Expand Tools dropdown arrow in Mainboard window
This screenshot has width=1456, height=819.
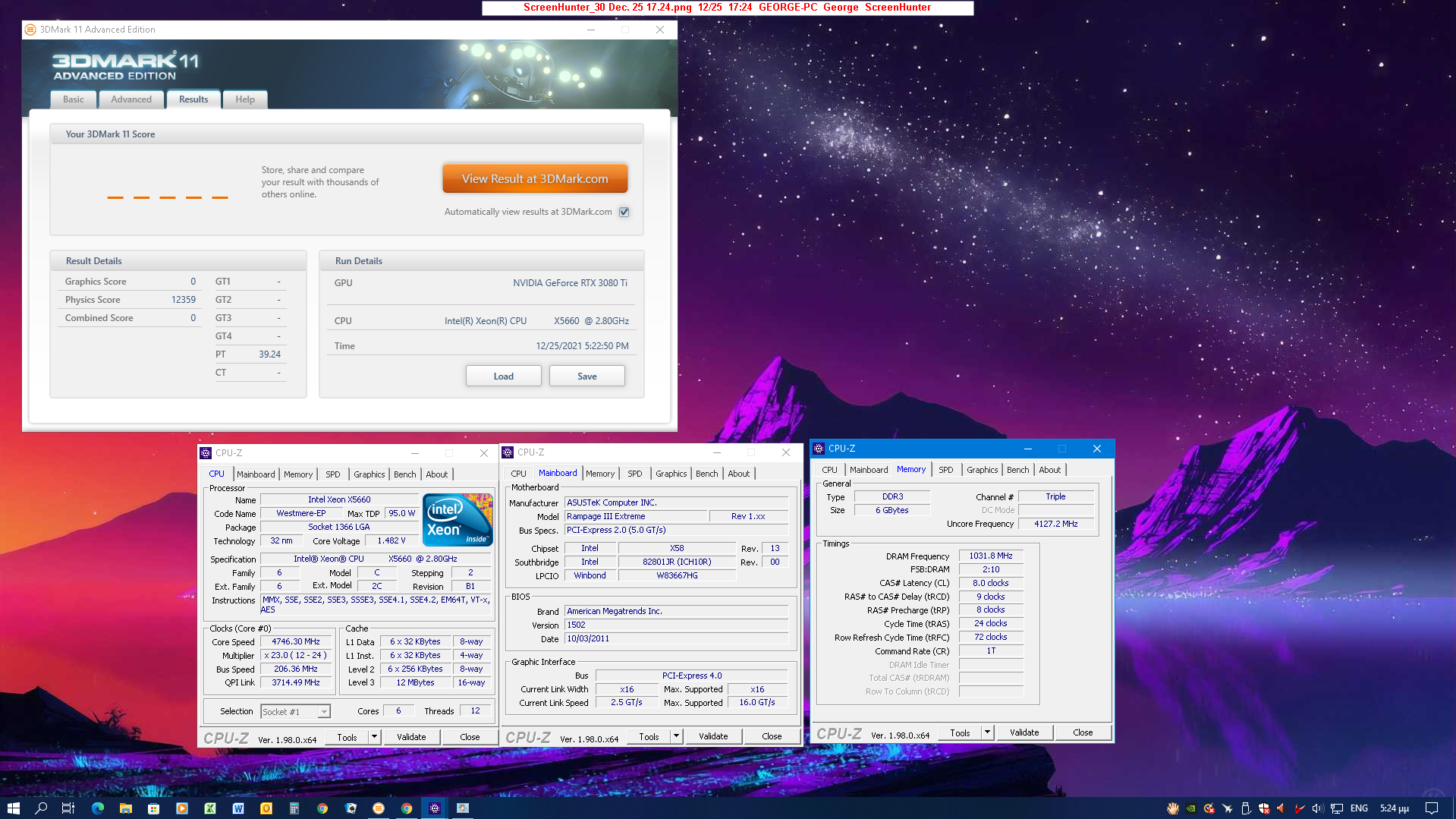[x=675, y=736]
